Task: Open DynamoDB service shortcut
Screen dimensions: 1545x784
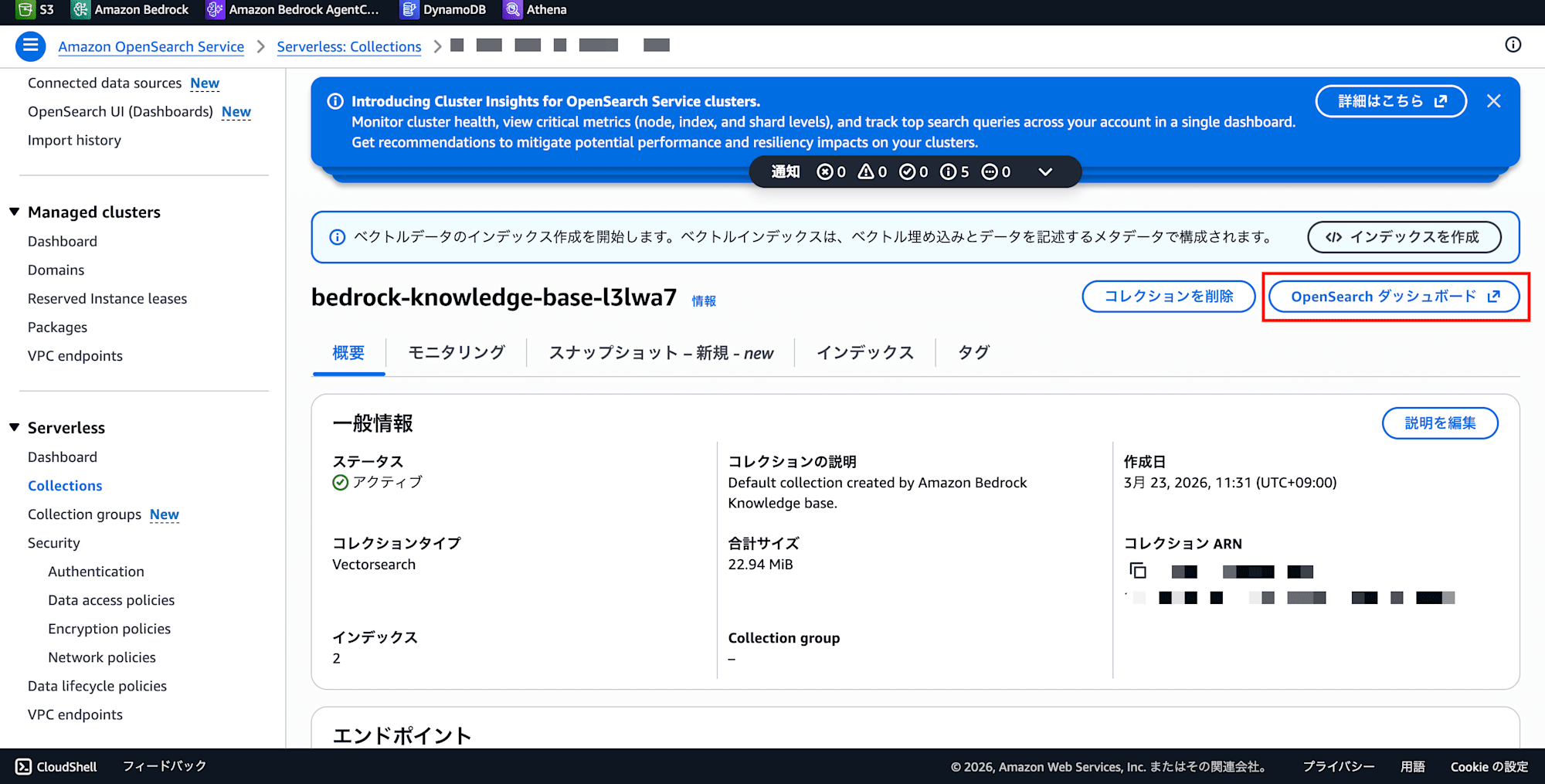Action: click(x=443, y=9)
